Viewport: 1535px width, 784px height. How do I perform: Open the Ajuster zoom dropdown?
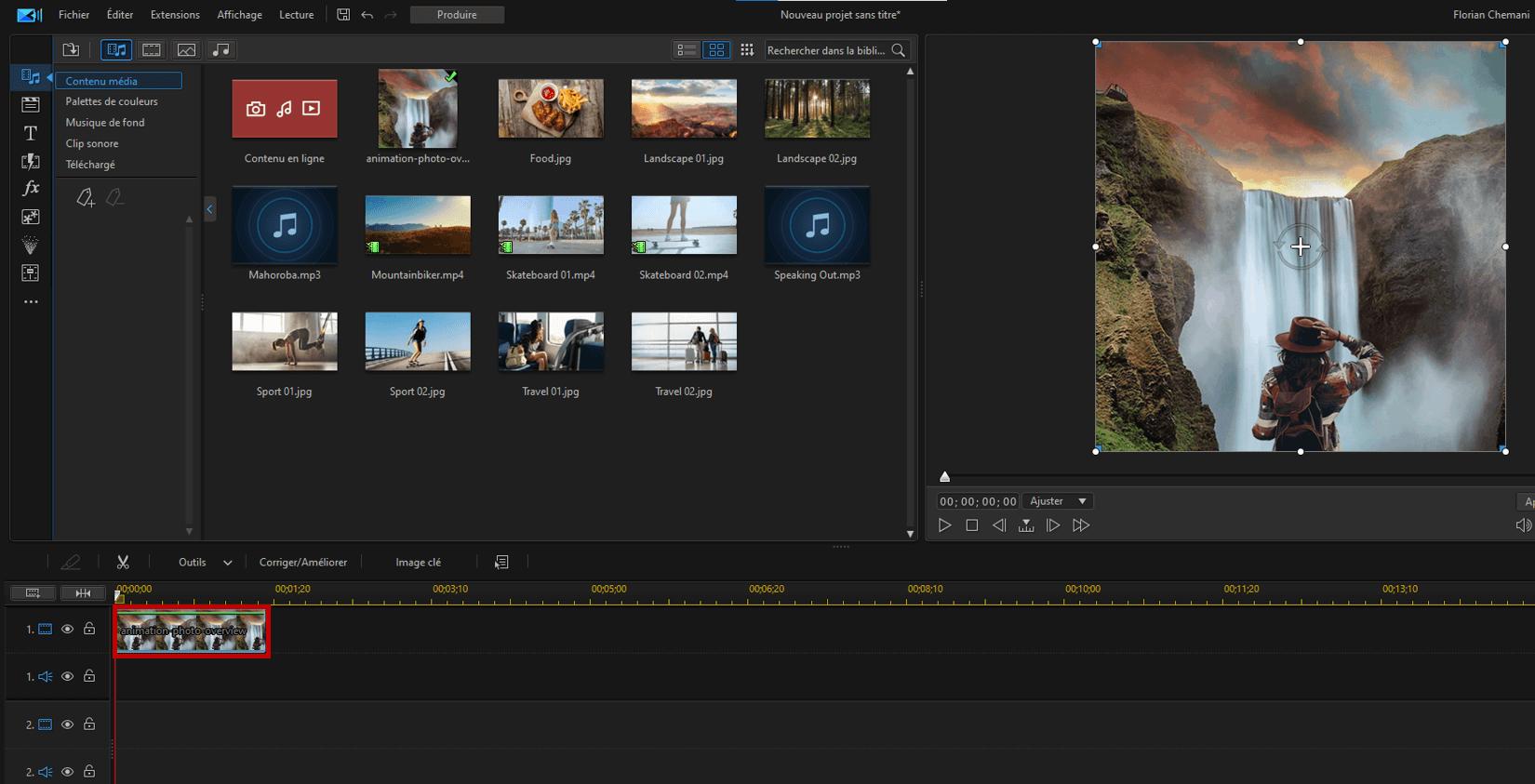tap(1058, 501)
